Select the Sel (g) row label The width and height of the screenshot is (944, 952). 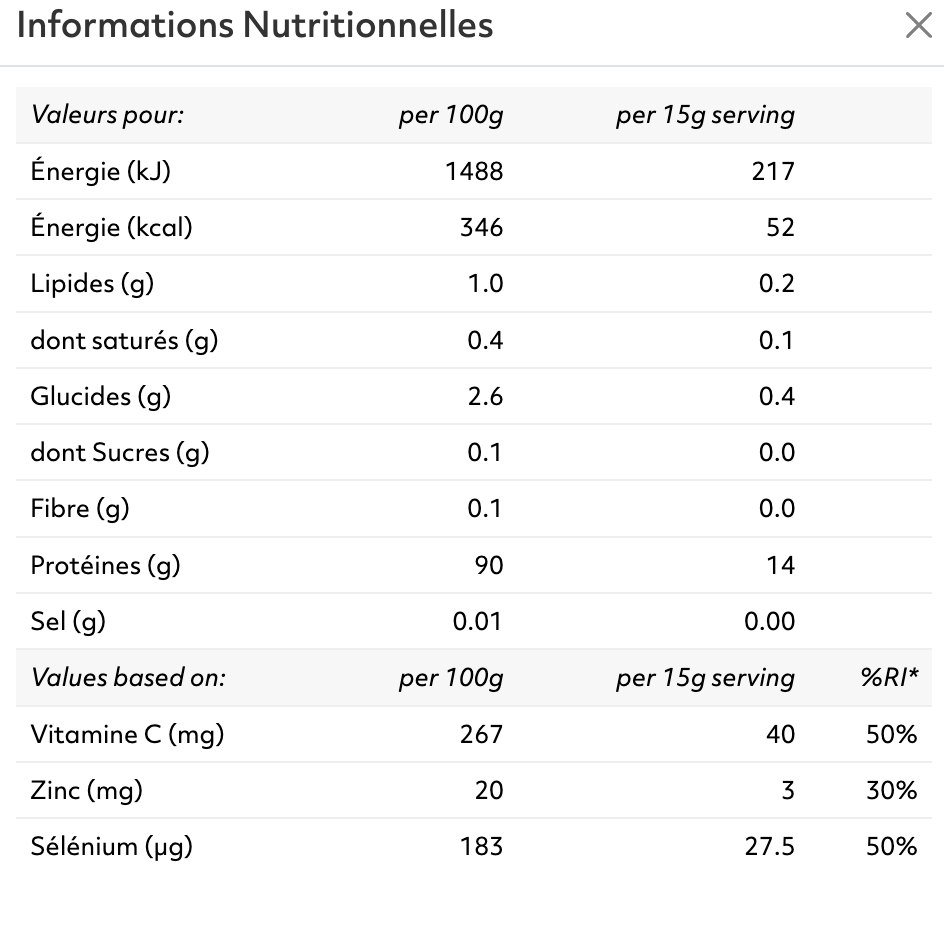tap(68, 621)
